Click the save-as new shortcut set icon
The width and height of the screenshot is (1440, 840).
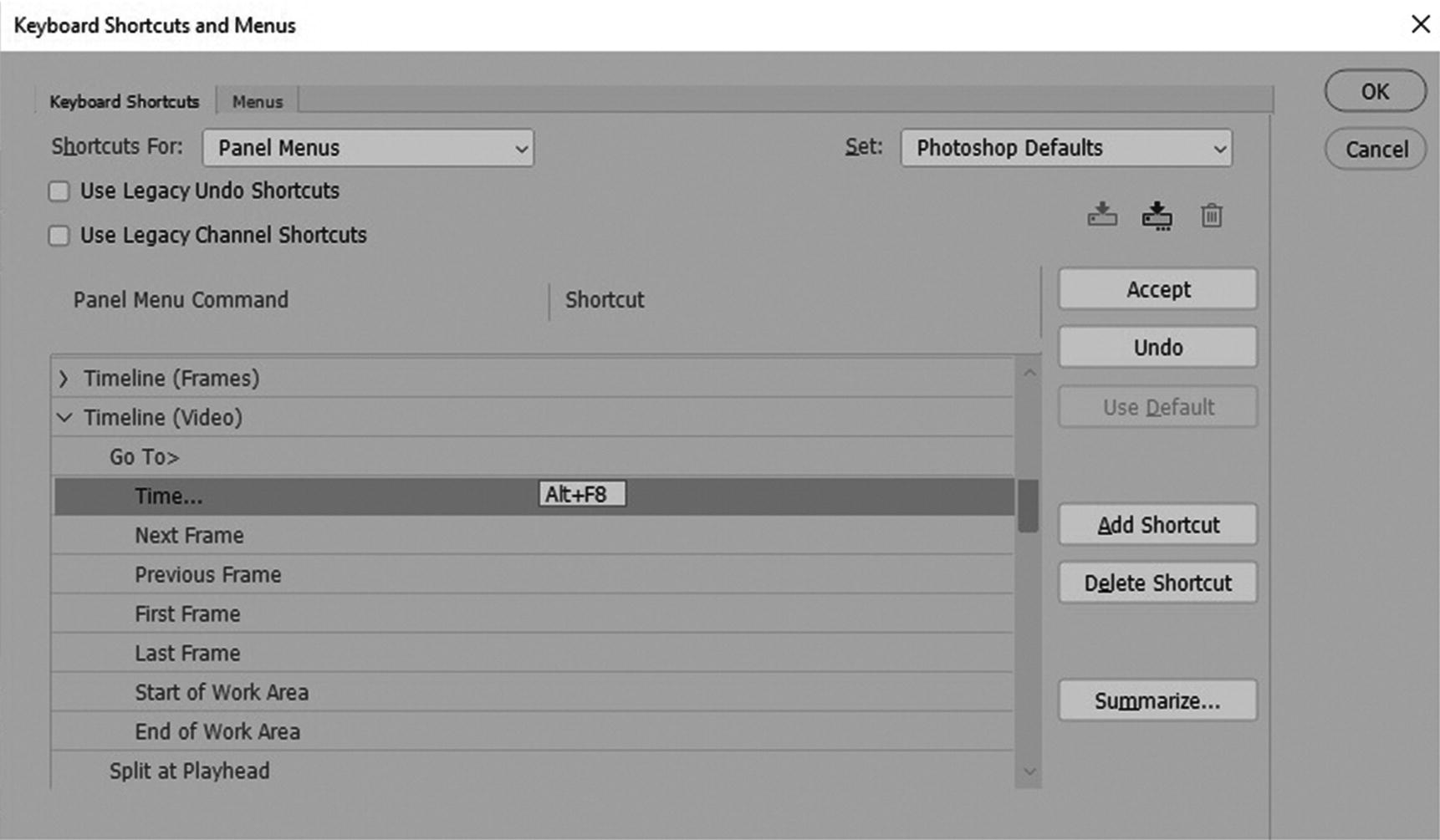(x=1157, y=216)
